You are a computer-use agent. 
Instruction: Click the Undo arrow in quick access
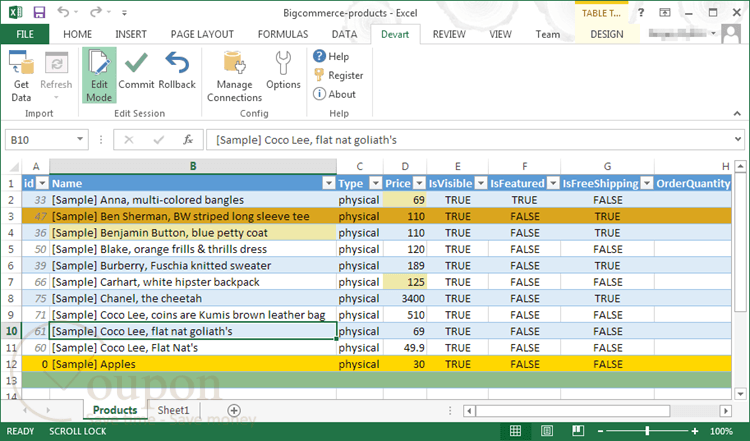(63, 12)
